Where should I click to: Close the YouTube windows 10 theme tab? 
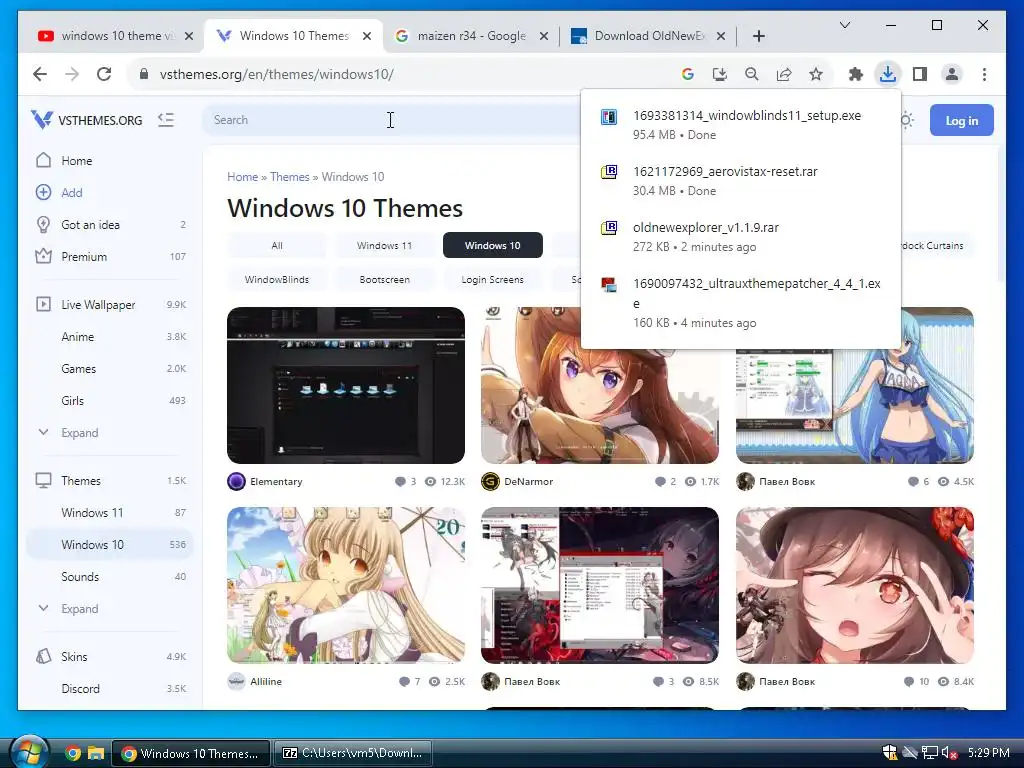point(189,36)
